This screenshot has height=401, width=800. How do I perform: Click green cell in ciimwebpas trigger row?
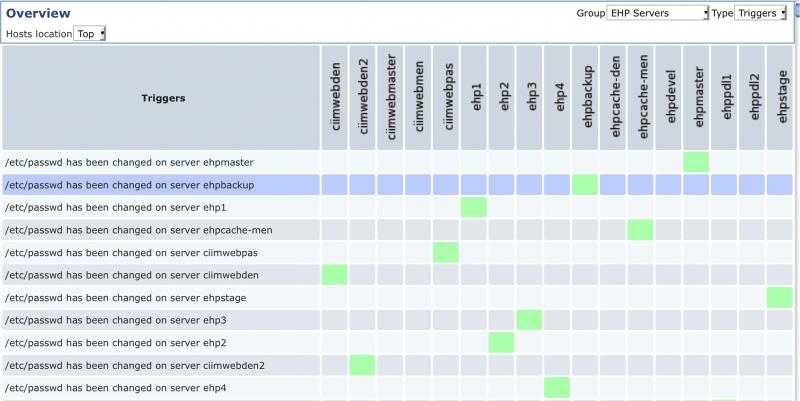coord(446,253)
